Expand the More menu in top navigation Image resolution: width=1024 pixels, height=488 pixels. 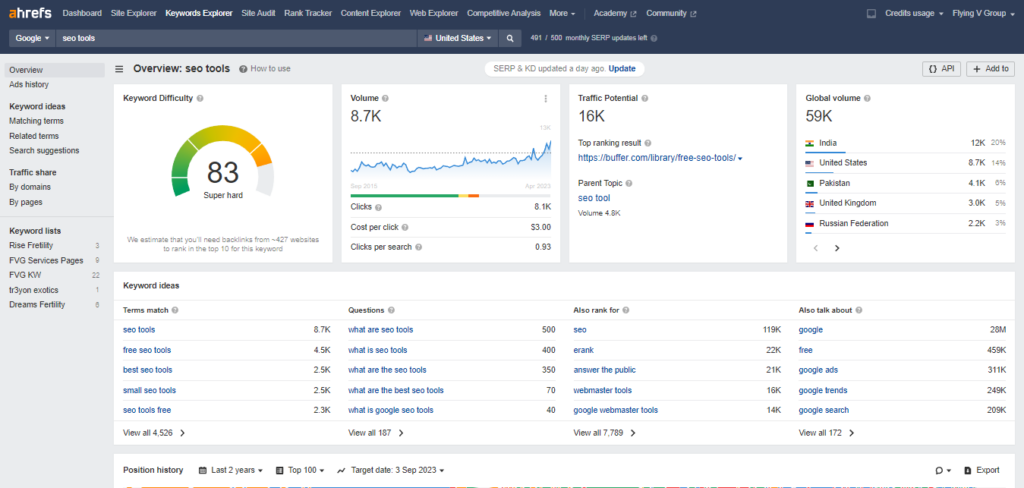tap(562, 13)
